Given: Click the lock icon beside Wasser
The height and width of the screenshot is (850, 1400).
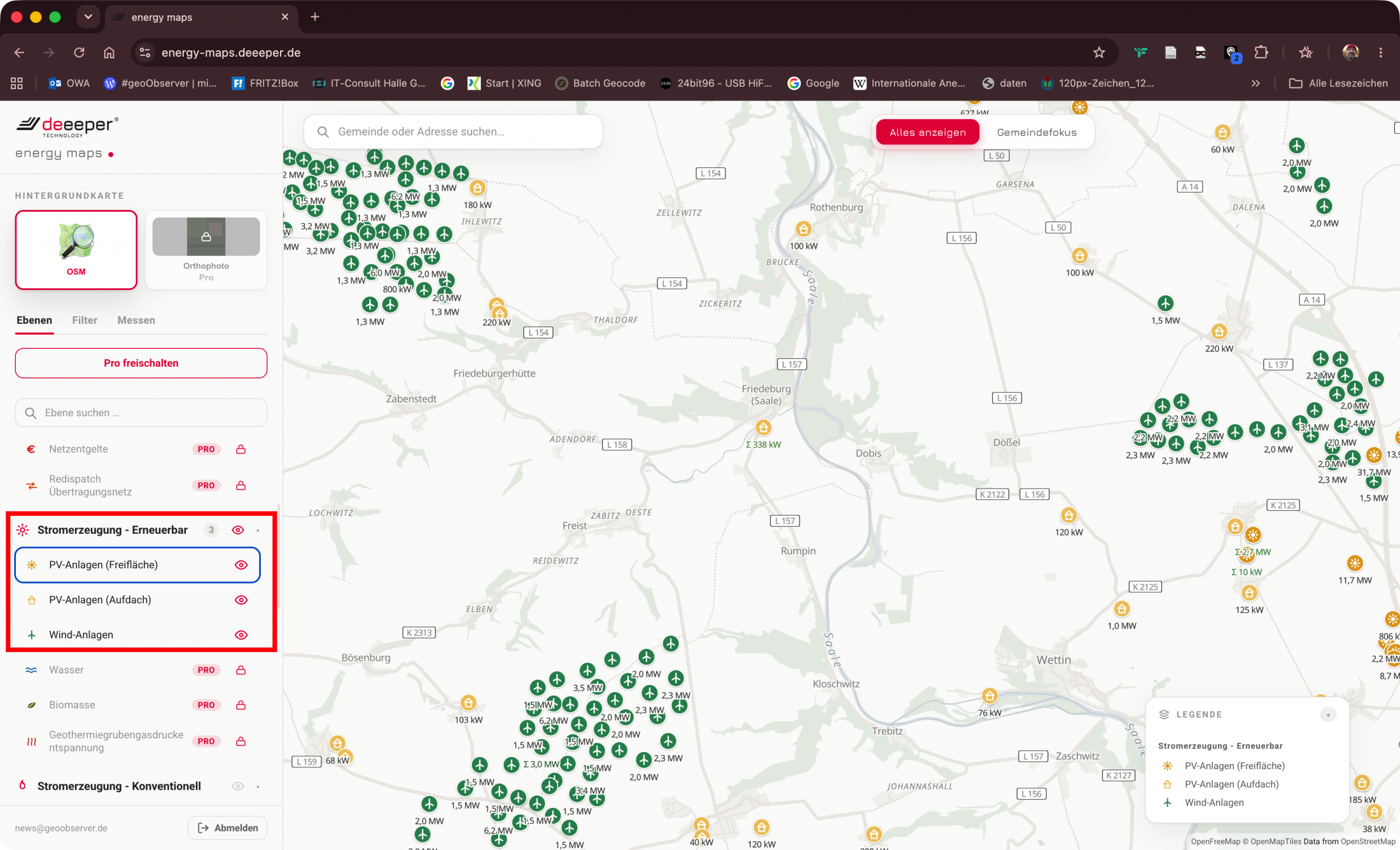Looking at the screenshot, I should pos(241,671).
